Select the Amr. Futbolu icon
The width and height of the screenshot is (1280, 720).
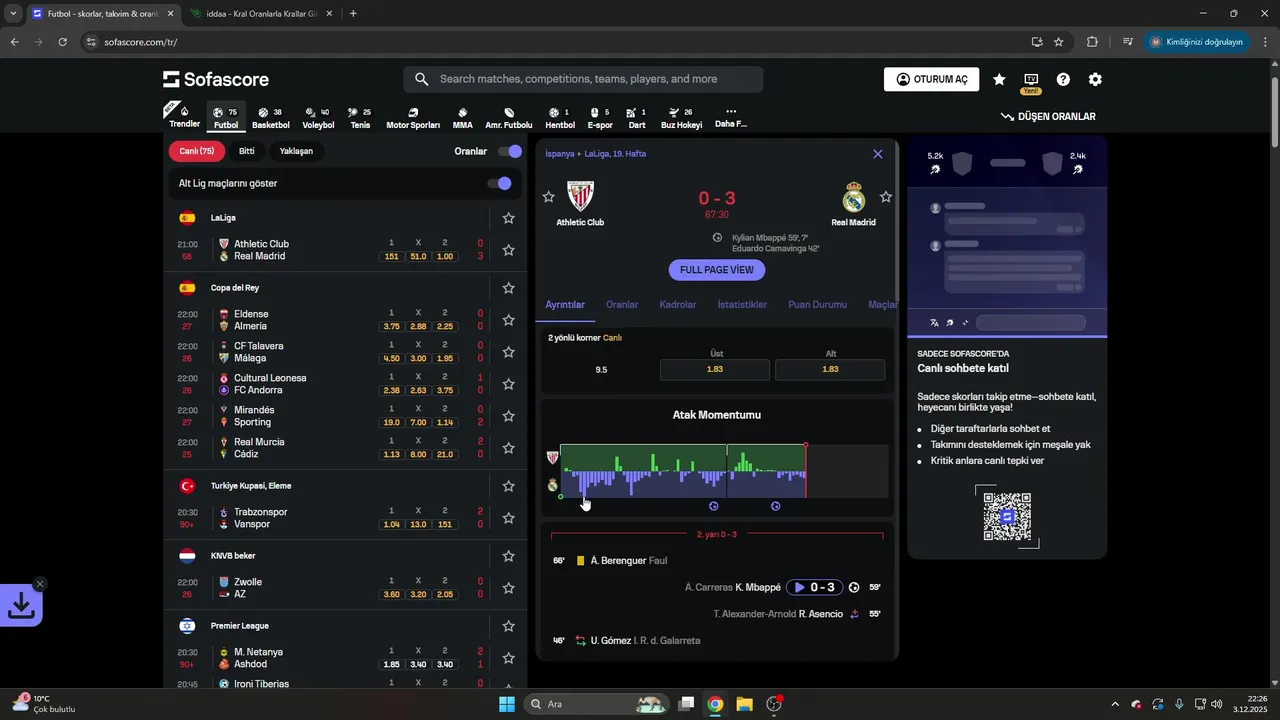coord(508,118)
